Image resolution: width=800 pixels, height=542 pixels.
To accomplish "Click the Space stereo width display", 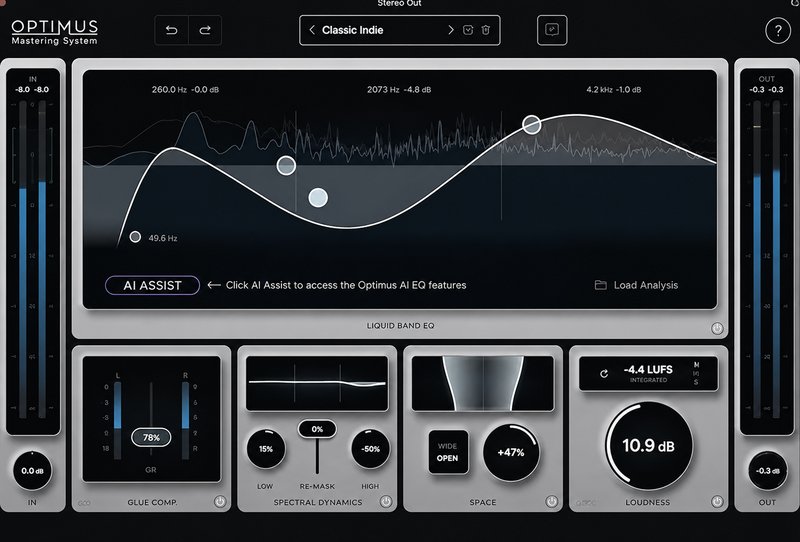I will click(x=483, y=383).
